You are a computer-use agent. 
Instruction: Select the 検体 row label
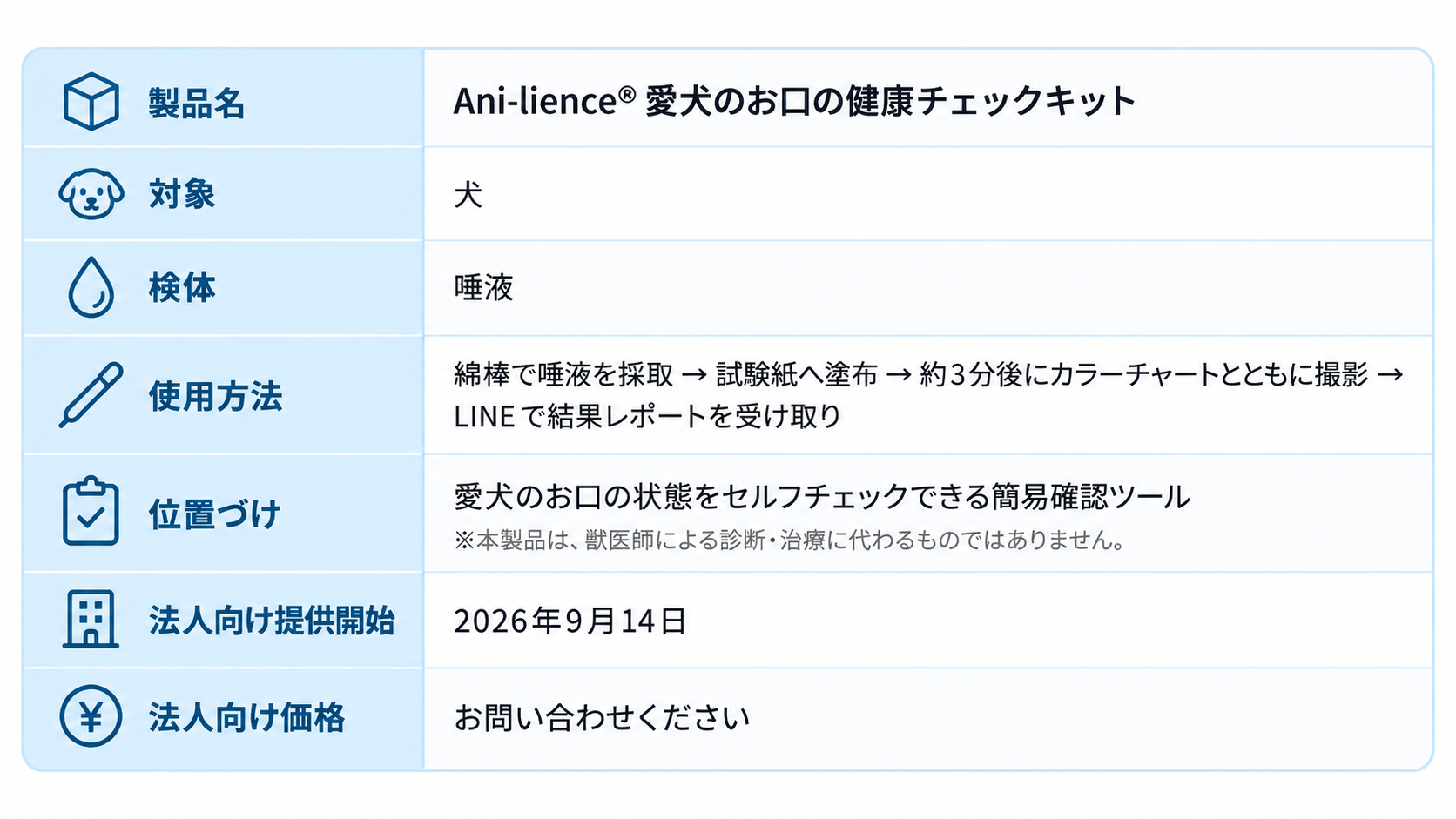click(x=181, y=287)
